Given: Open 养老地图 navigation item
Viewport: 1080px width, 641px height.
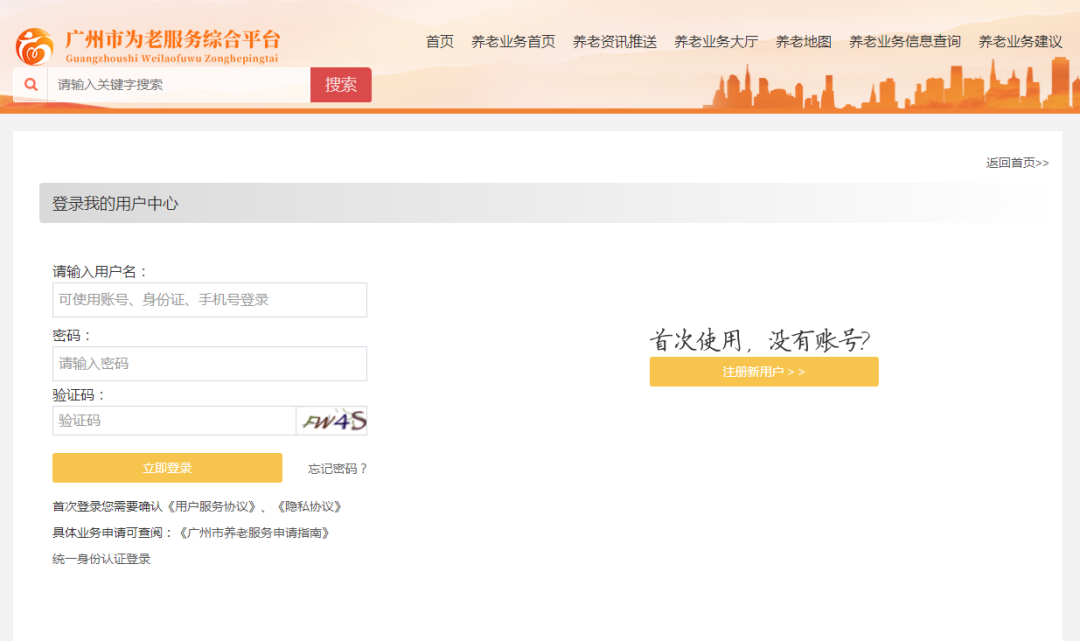Looking at the screenshot, I should [803, 42].
